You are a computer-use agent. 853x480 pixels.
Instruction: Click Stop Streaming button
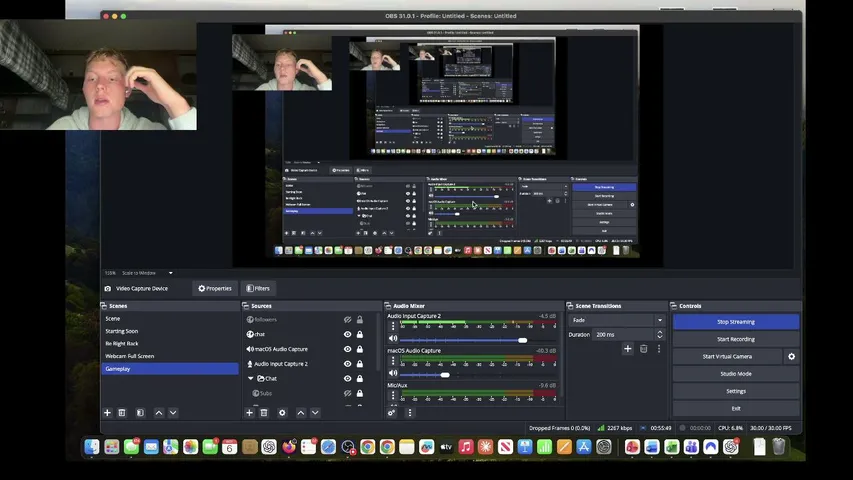[735, 322]
